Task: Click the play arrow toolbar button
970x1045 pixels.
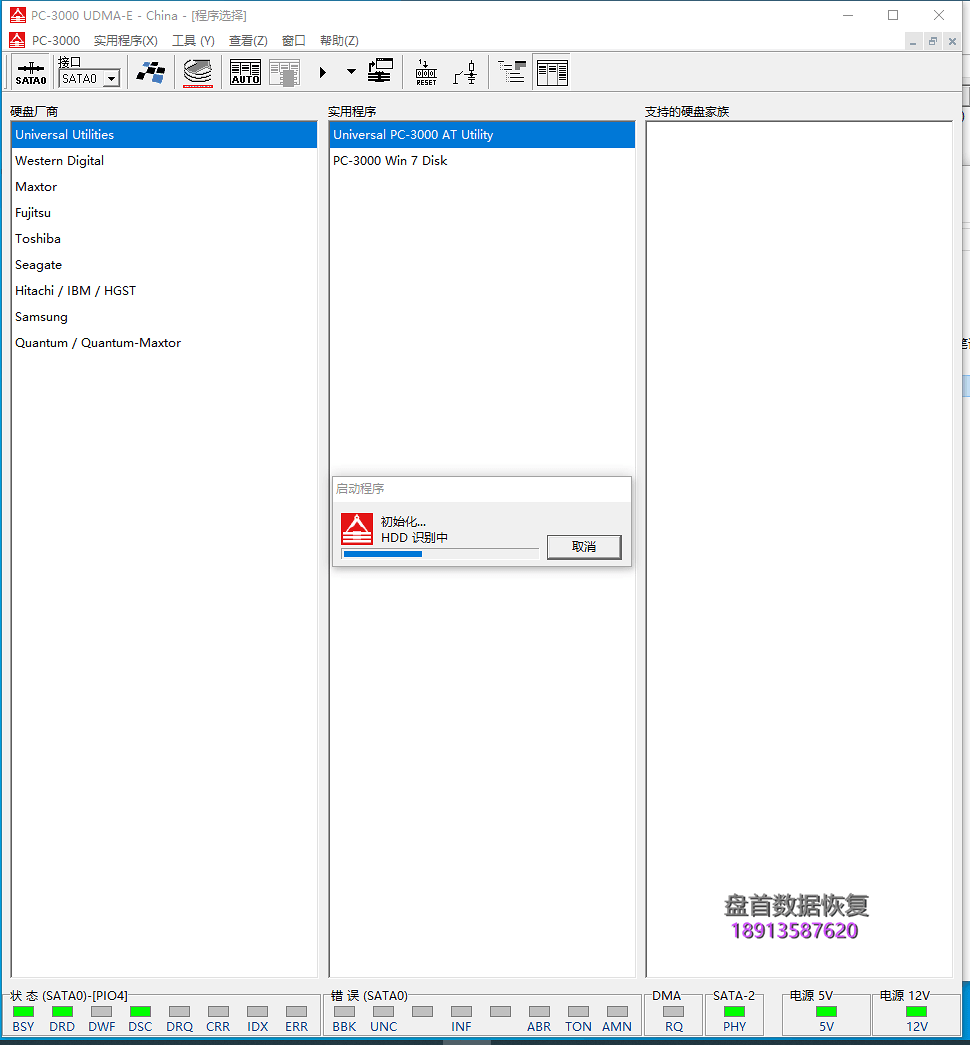Action: [323, 72]
